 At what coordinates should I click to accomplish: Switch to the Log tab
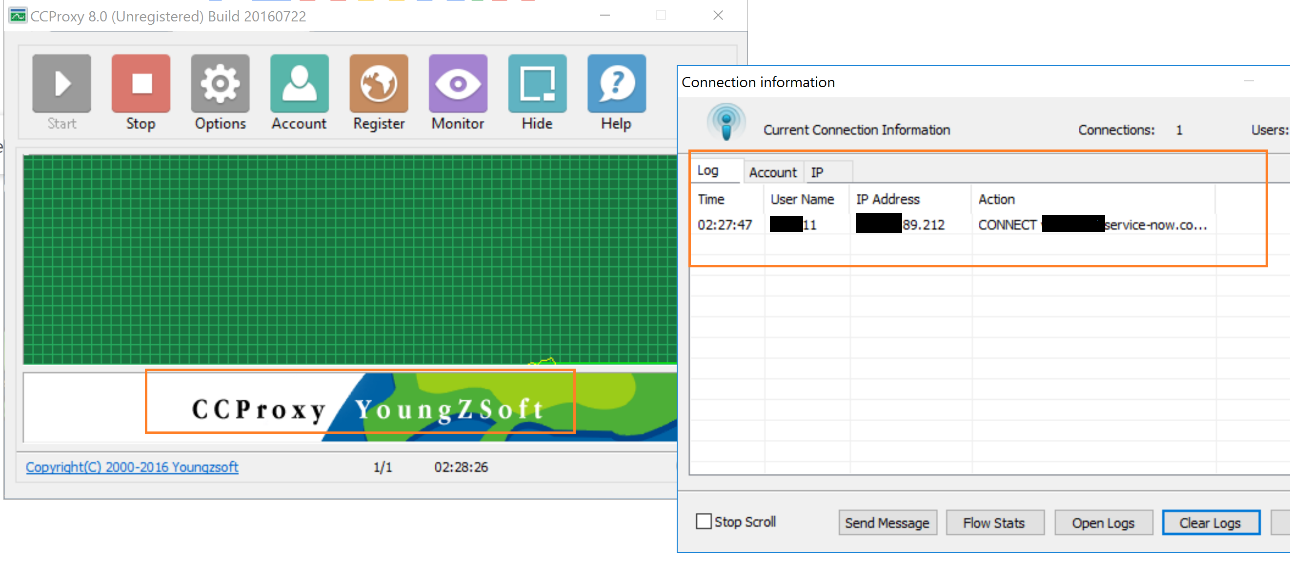pos(709,171)
